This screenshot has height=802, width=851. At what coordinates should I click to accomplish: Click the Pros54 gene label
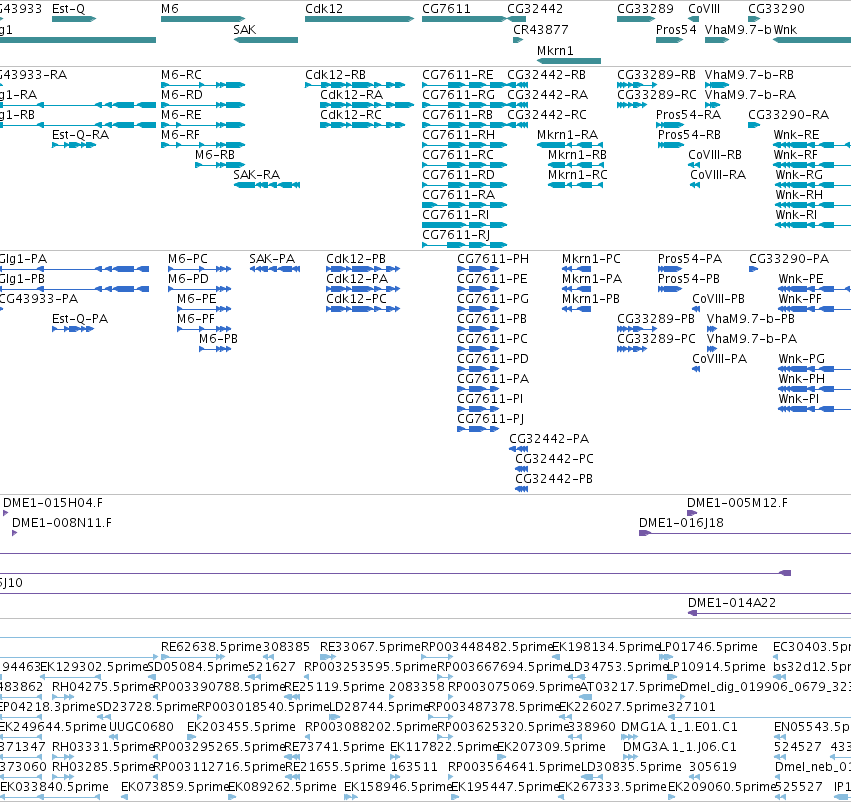(676, 30)
